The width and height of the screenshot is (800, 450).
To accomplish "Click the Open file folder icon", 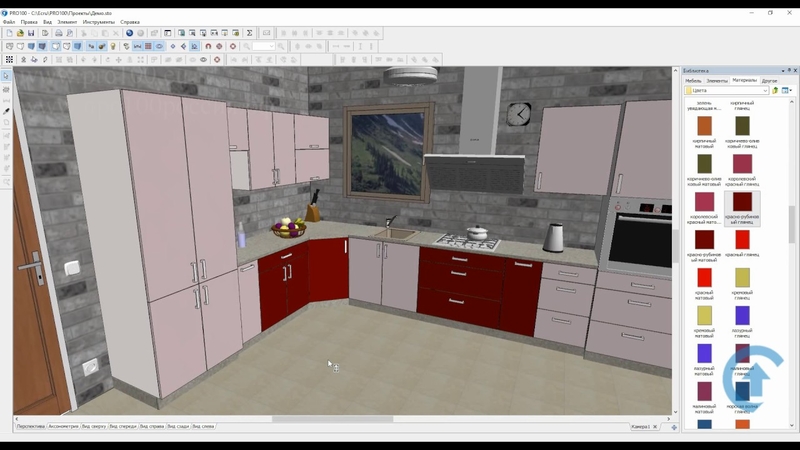I will [x=21, y=32].
